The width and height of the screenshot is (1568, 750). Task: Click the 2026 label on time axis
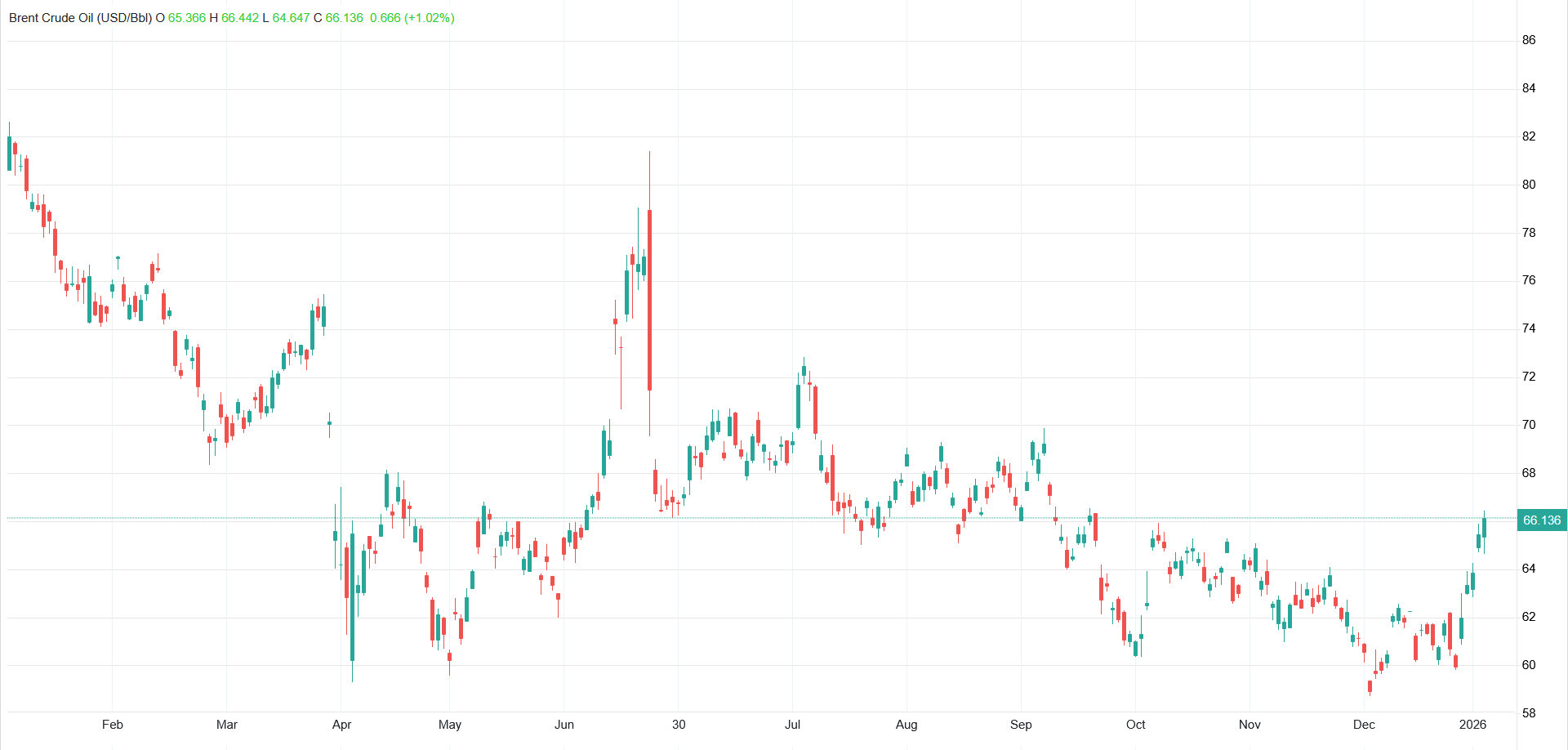click(1472, 725)
